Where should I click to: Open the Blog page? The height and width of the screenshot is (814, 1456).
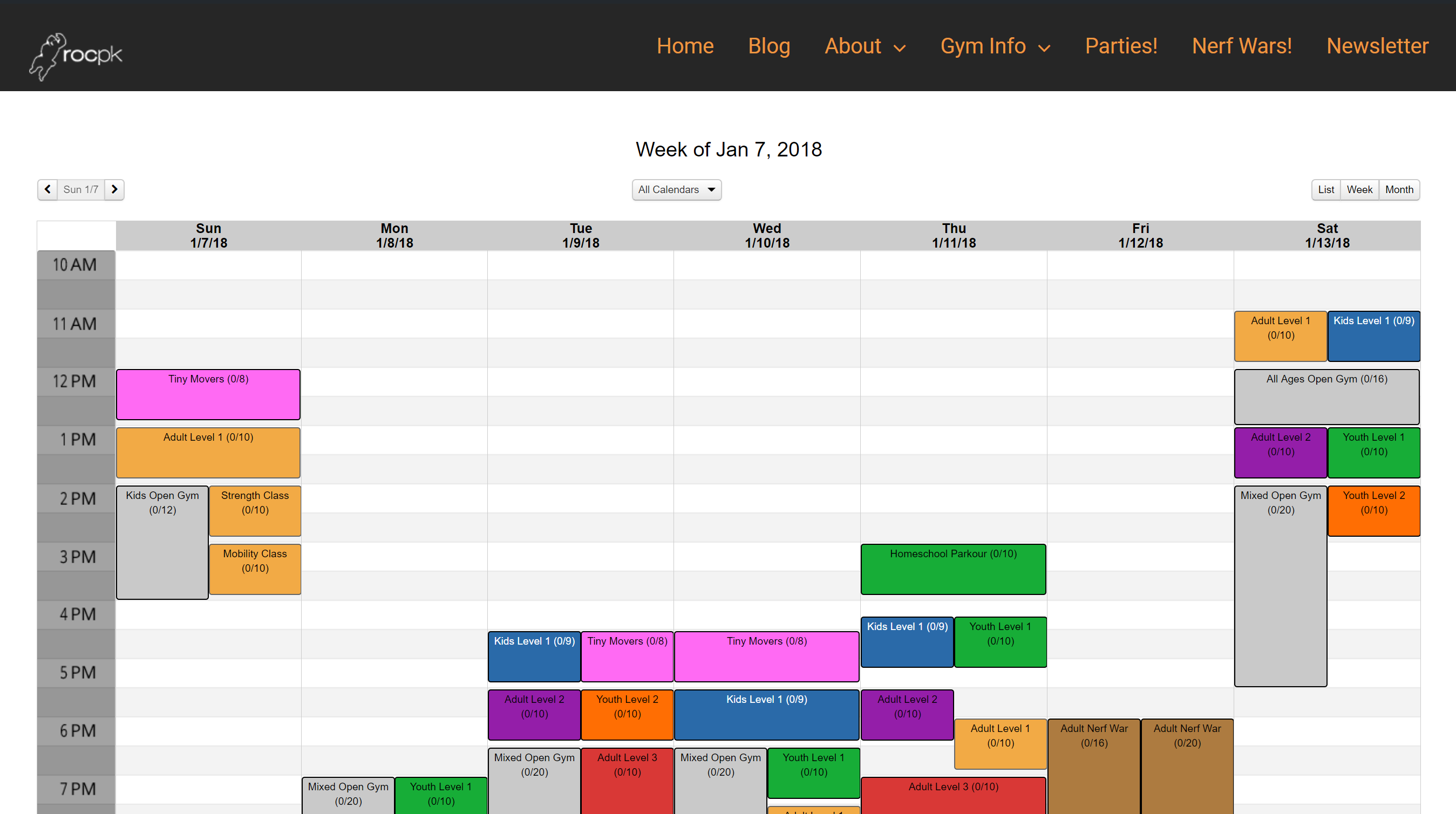(x=768, y=46)
